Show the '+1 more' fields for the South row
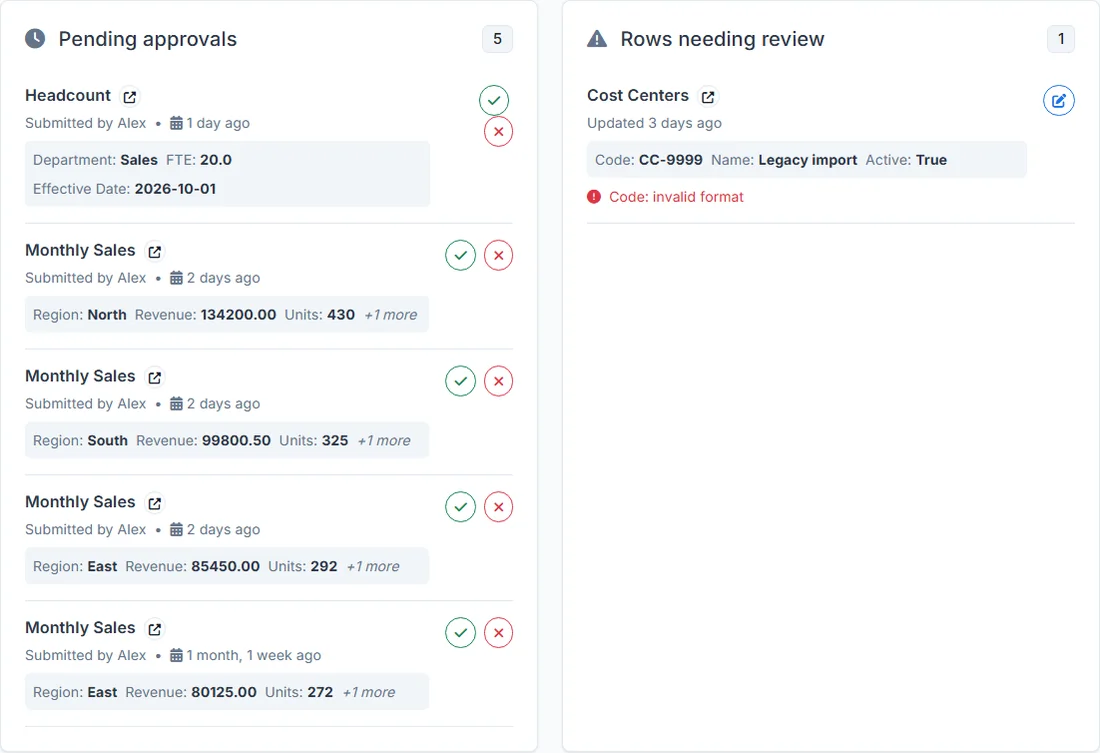Image resolution: width=1100 pixels, height=753 pixels. pos(384,440)
